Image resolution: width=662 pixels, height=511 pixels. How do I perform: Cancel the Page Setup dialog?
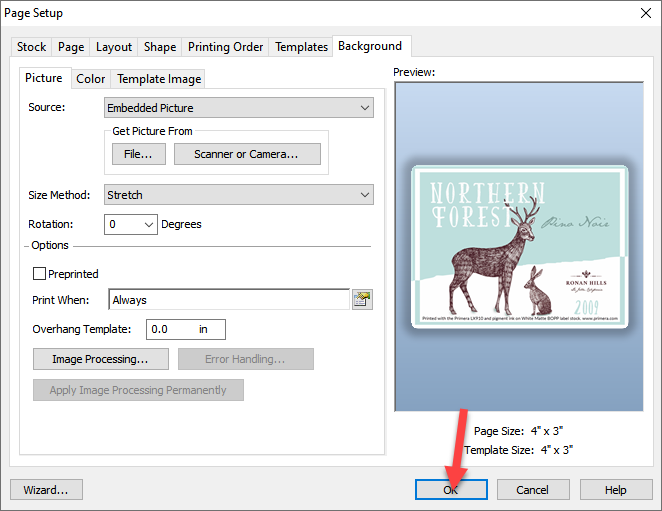(533, 490)
